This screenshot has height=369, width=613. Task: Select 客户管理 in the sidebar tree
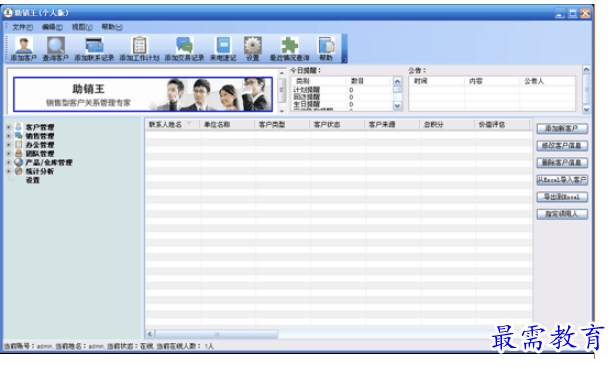pos(40,127)
